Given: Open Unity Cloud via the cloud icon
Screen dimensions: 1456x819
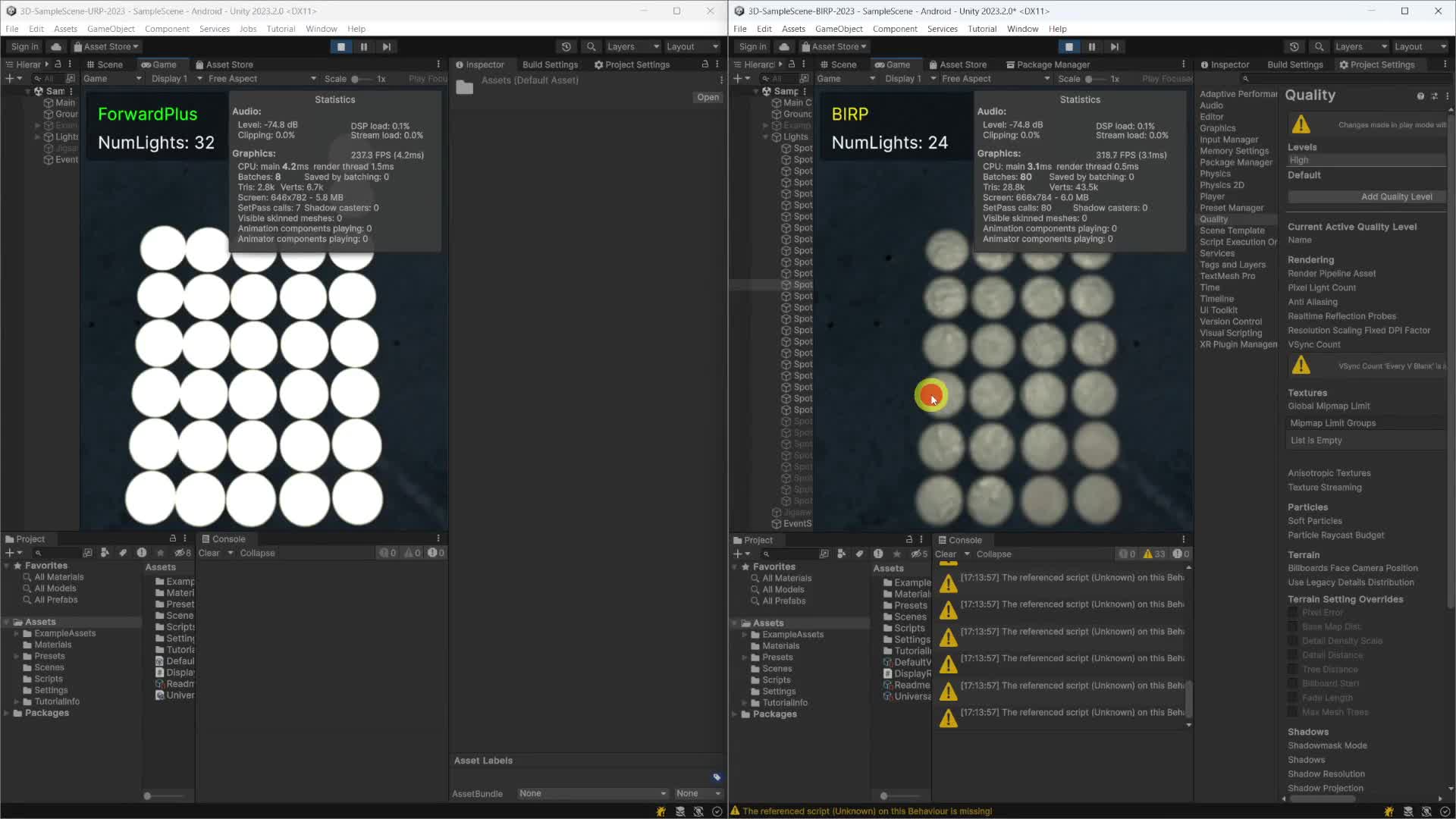Looking at the screenshot, I should click(x=783, y=46).
